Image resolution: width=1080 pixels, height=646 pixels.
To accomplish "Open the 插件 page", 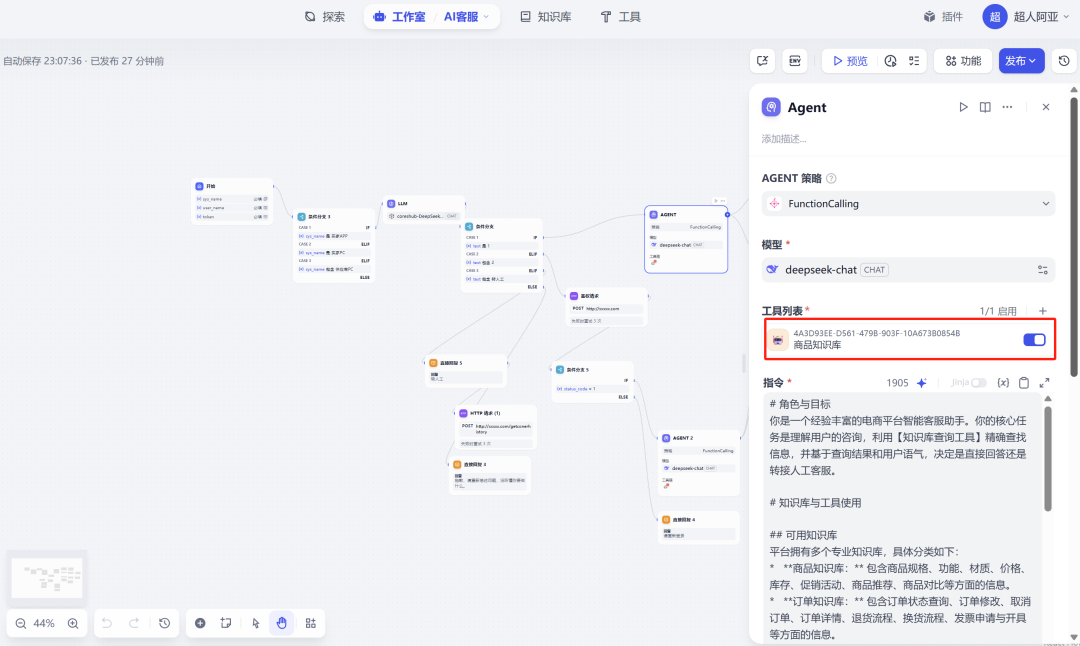I will (x=943, y=17).
